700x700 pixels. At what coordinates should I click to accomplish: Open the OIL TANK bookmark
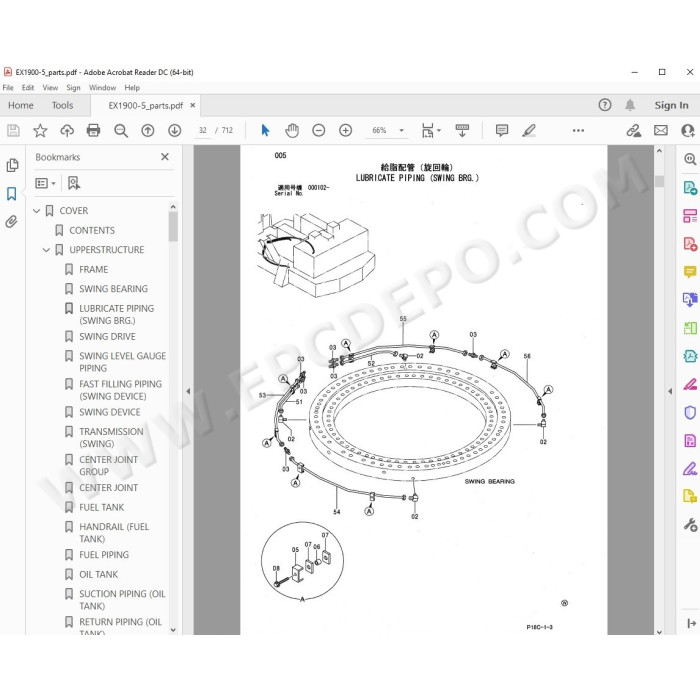click(98, 575)
